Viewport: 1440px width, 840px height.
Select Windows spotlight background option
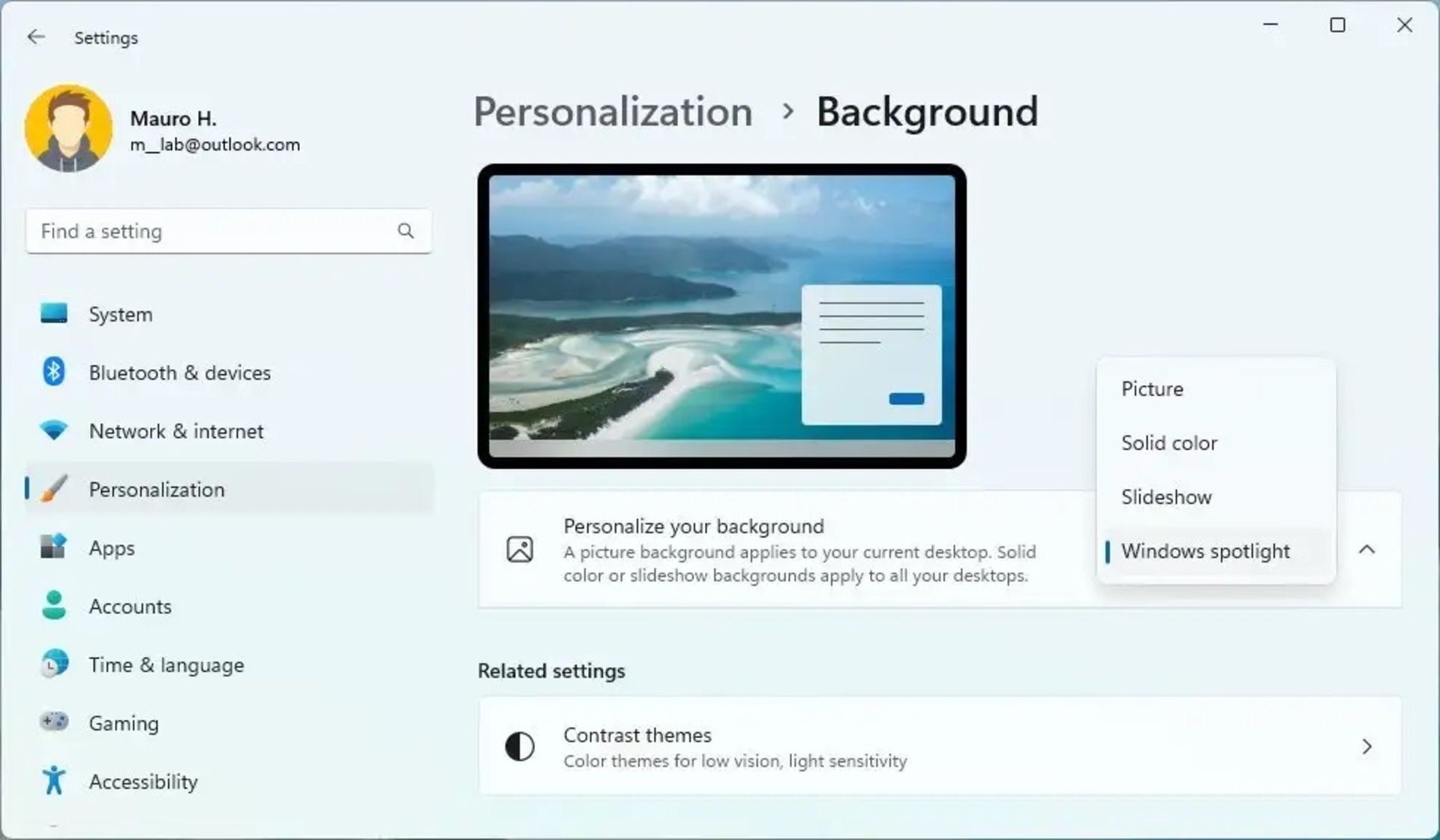[x=1205, y=551]
